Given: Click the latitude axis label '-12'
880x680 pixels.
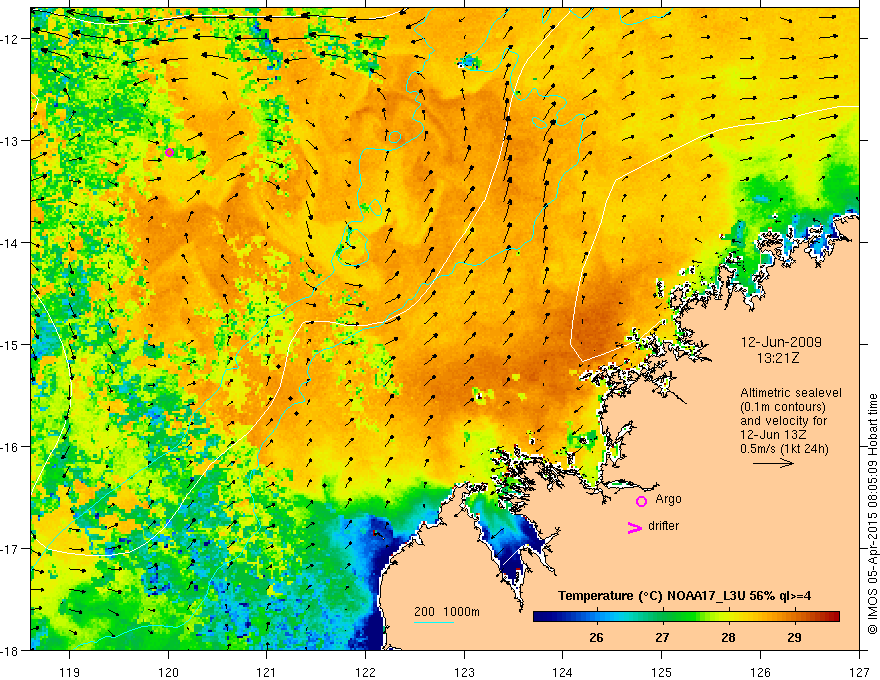Looking at the screenshot, I should point(11,39).
